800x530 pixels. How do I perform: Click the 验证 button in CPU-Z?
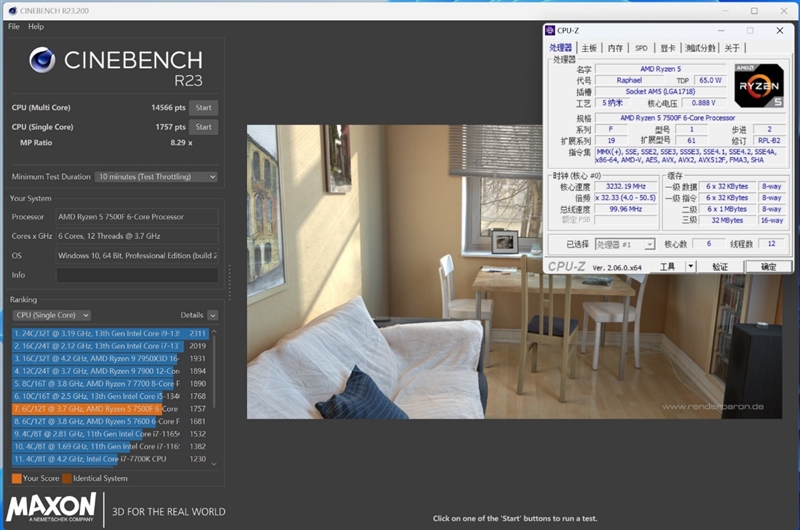tap(720, 266)
